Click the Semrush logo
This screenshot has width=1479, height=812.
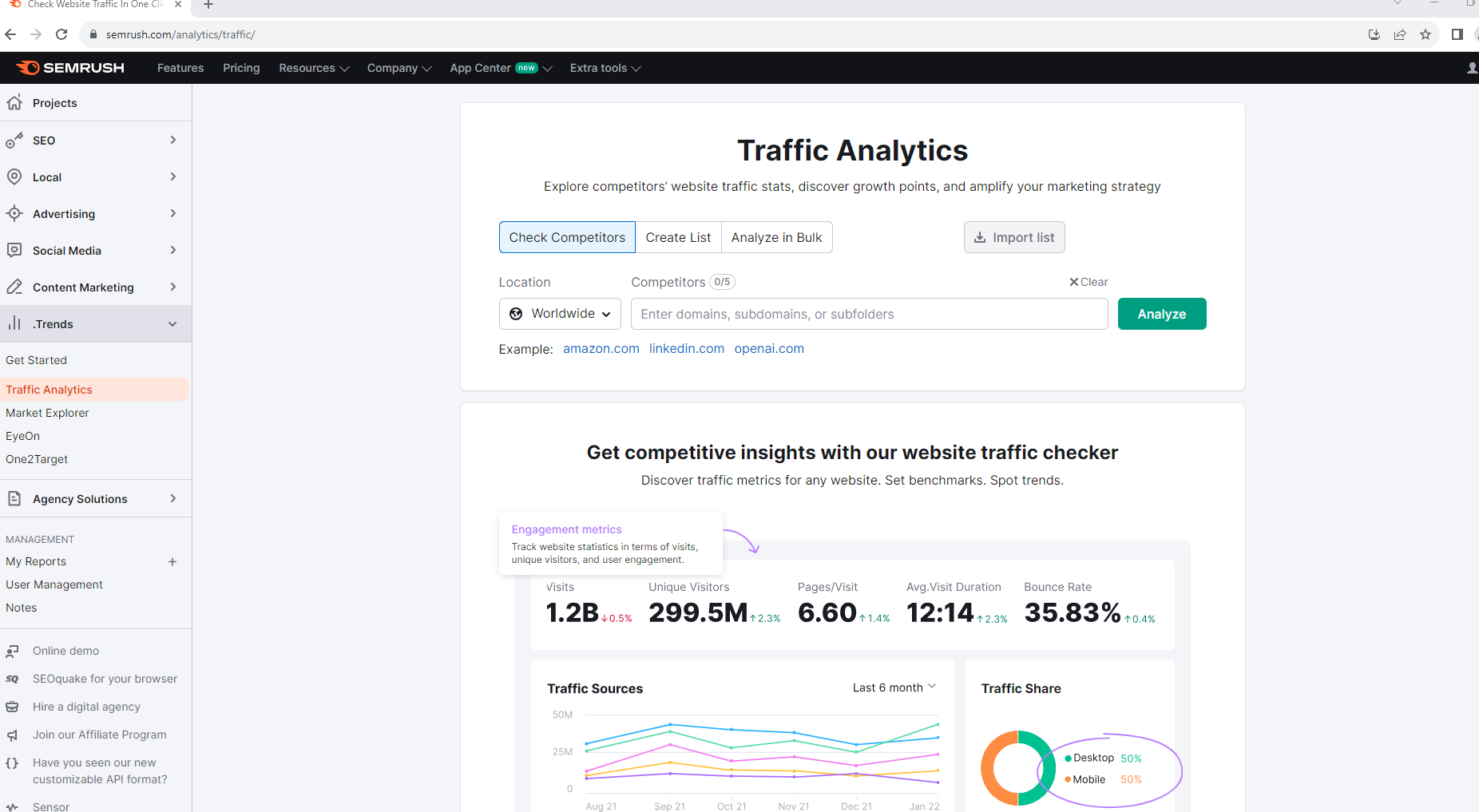[x=70, y=68]
